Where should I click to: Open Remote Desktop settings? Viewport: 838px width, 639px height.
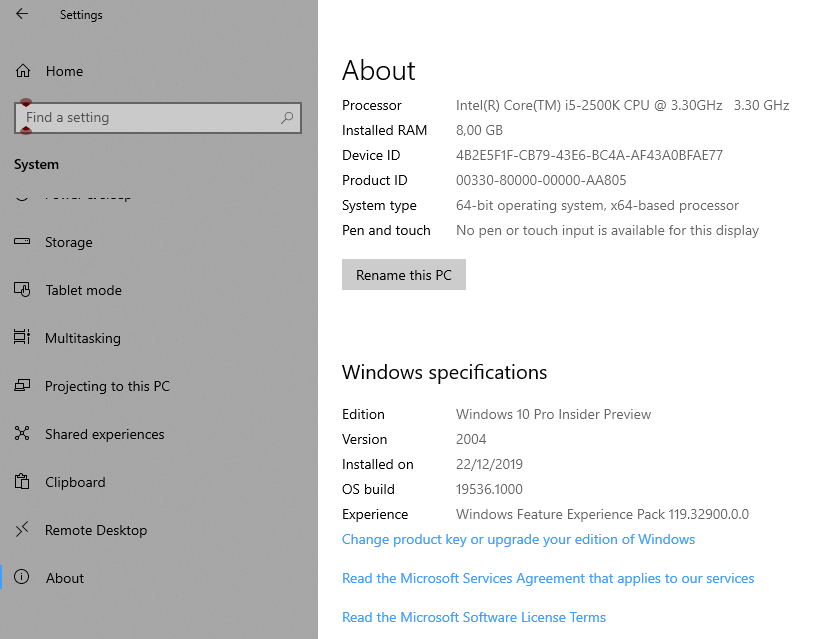pos(159,530)
